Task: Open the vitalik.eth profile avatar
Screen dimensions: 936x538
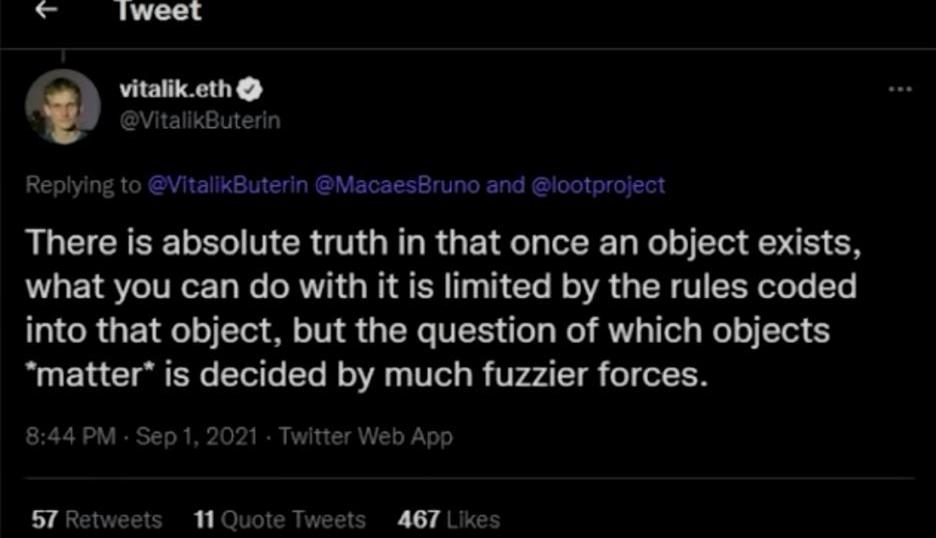Action: pos(63,105)
